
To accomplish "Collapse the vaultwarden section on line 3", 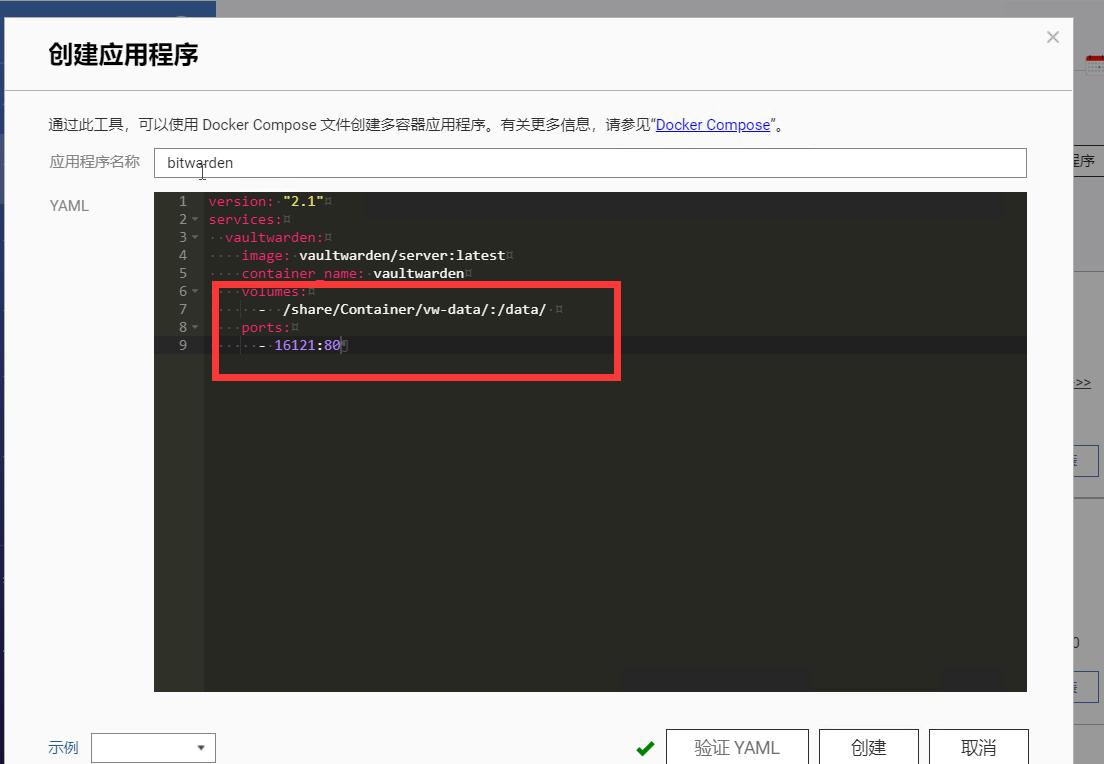I will 193,237.
